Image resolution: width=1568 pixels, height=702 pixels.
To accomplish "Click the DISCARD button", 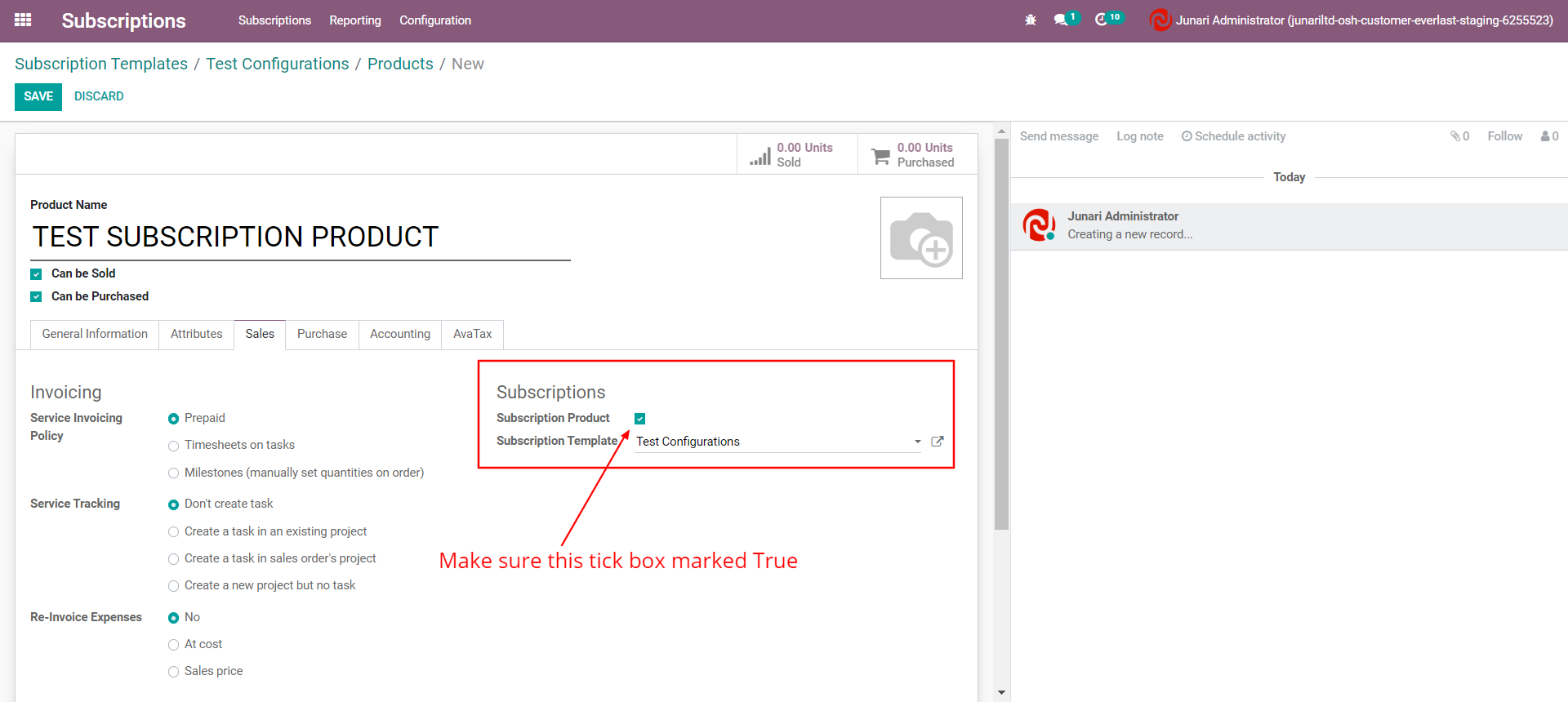I will (99, 96).
